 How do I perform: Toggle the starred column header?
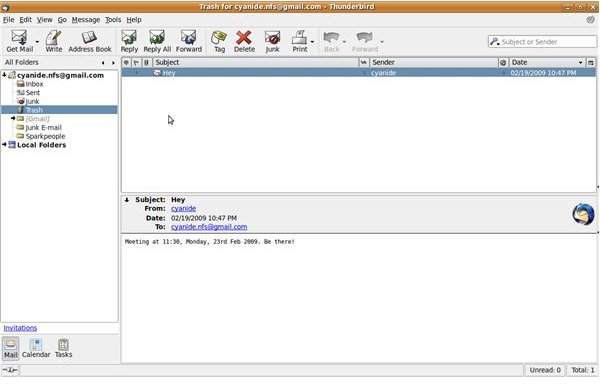(x=136, y=62)
